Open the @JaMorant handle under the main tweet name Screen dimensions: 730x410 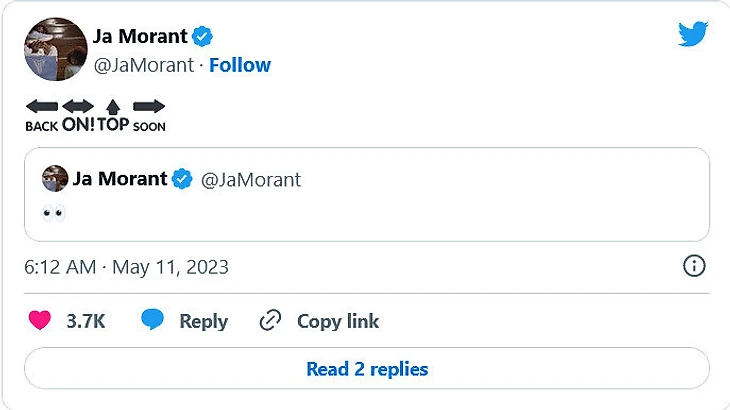(x=147, y=65)
